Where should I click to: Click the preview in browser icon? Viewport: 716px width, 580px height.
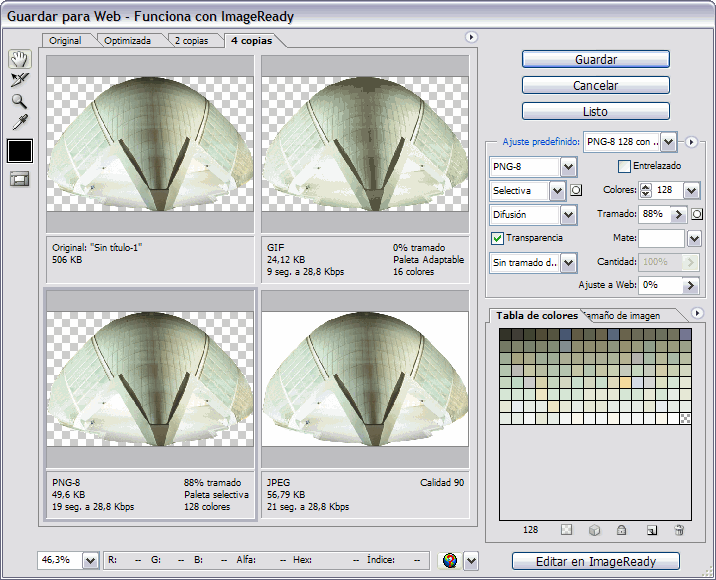click(x=450, y=561)
